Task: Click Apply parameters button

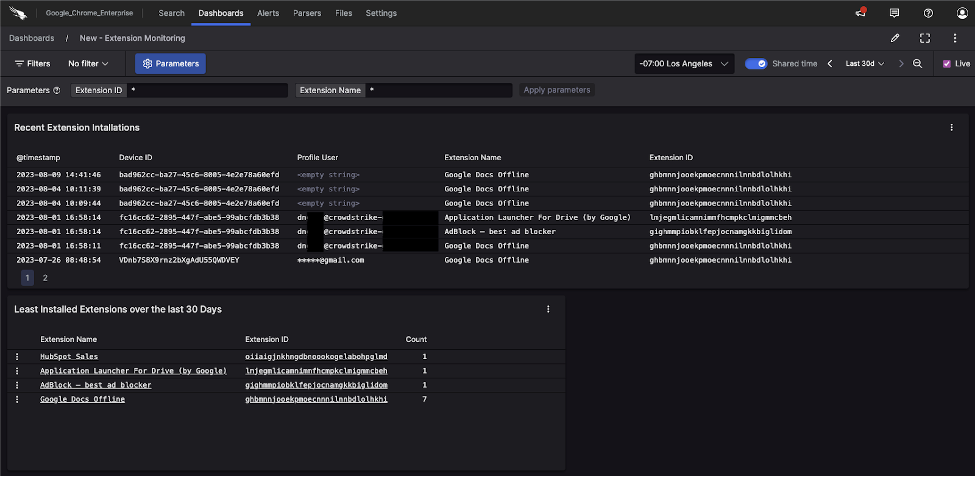Action: click(x=557, y=90)
